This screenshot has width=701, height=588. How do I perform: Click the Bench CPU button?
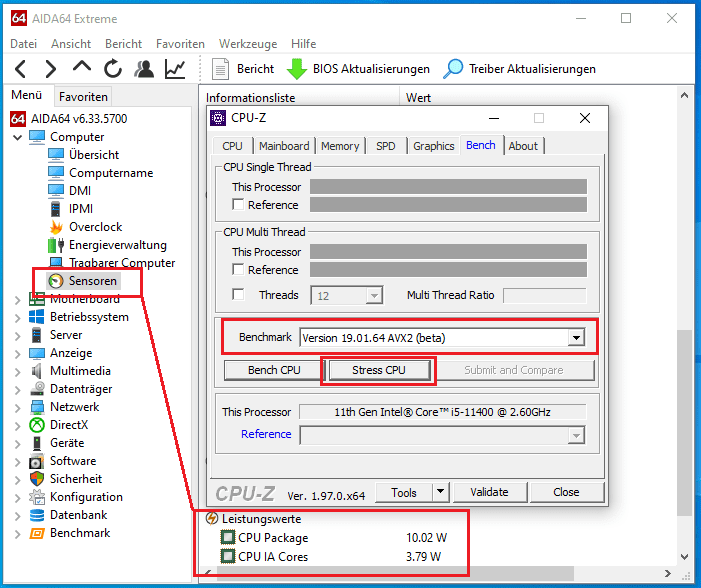point(274,370)
